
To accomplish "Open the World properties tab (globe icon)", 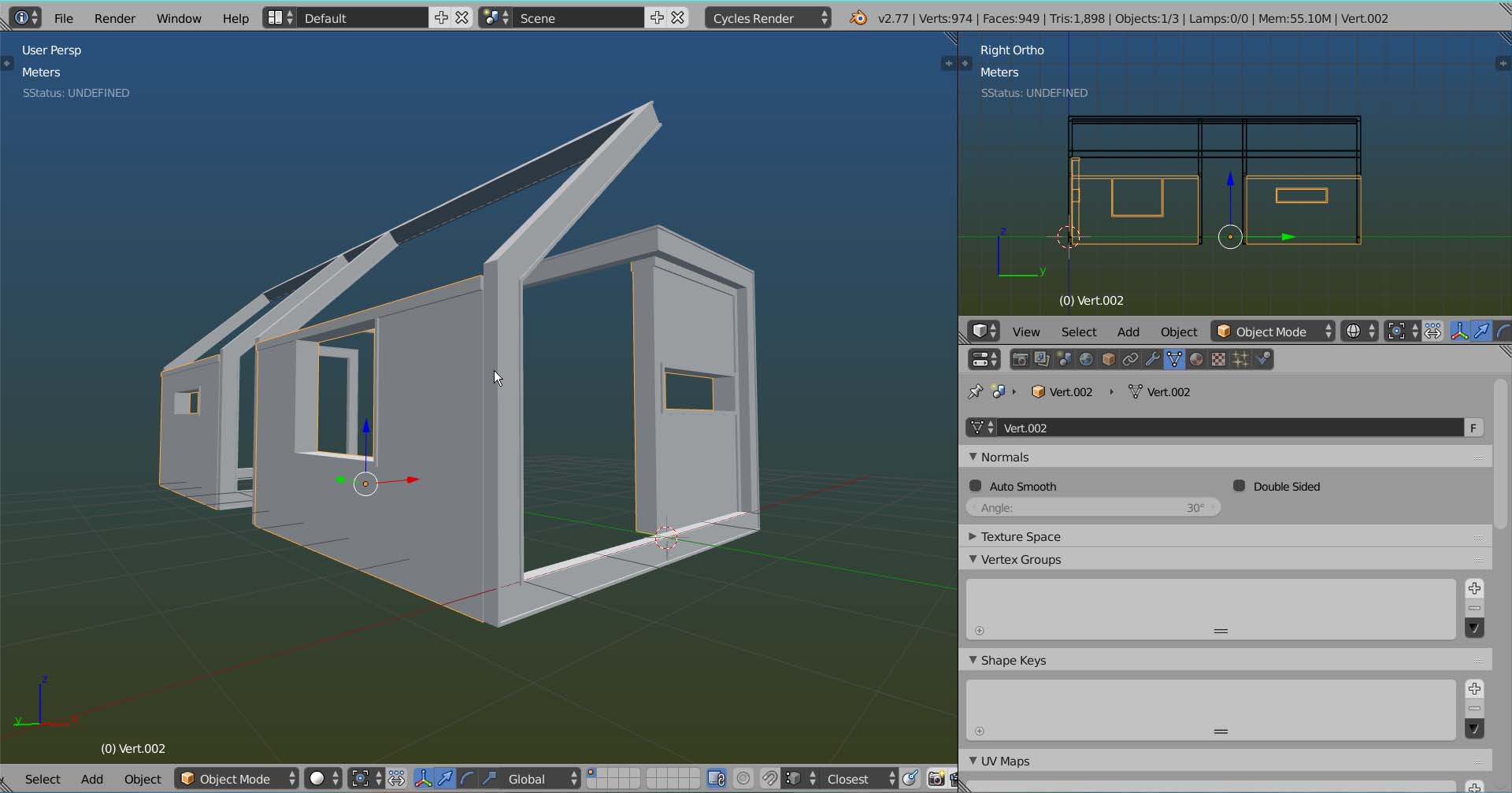I will tap(1086, 359).
